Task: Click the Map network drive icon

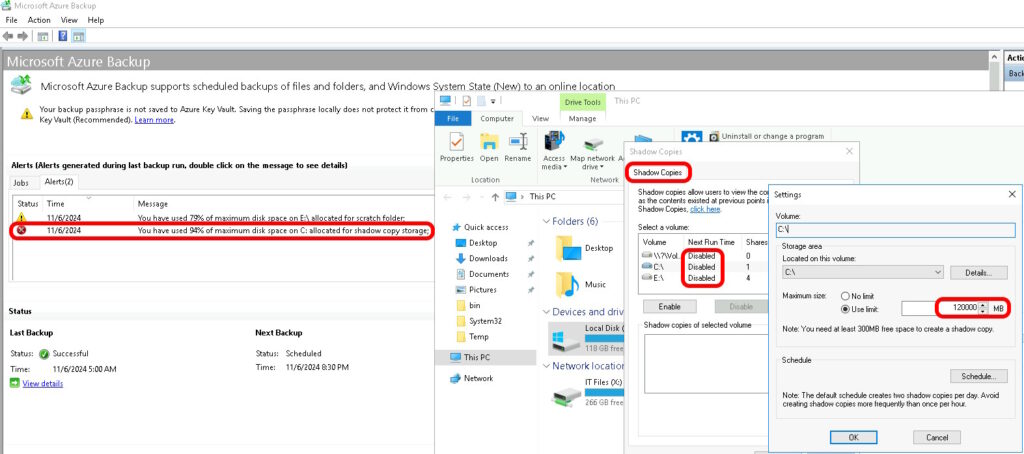Action: point(592,150)
